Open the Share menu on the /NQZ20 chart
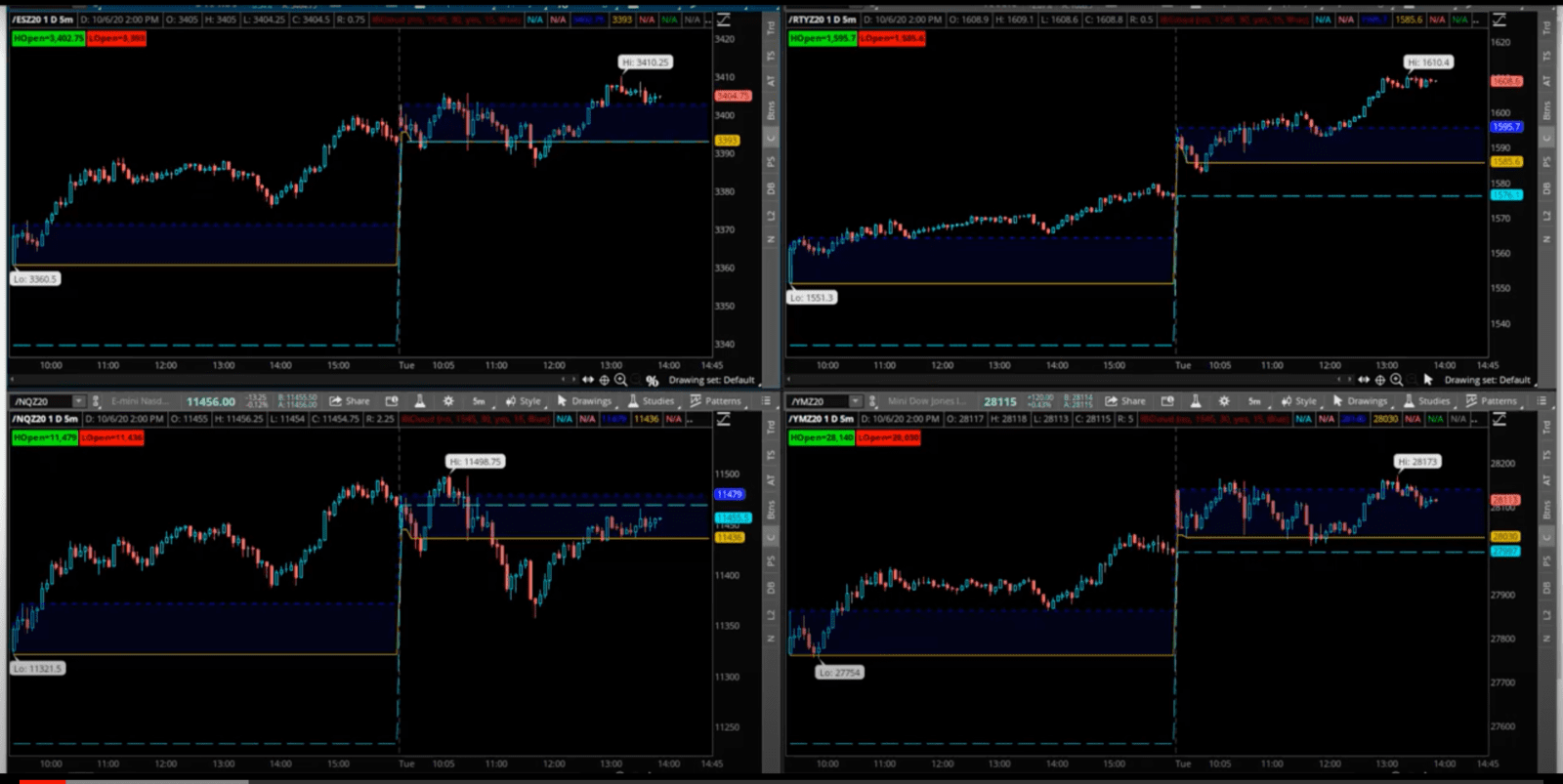 (x=350, y=401)
